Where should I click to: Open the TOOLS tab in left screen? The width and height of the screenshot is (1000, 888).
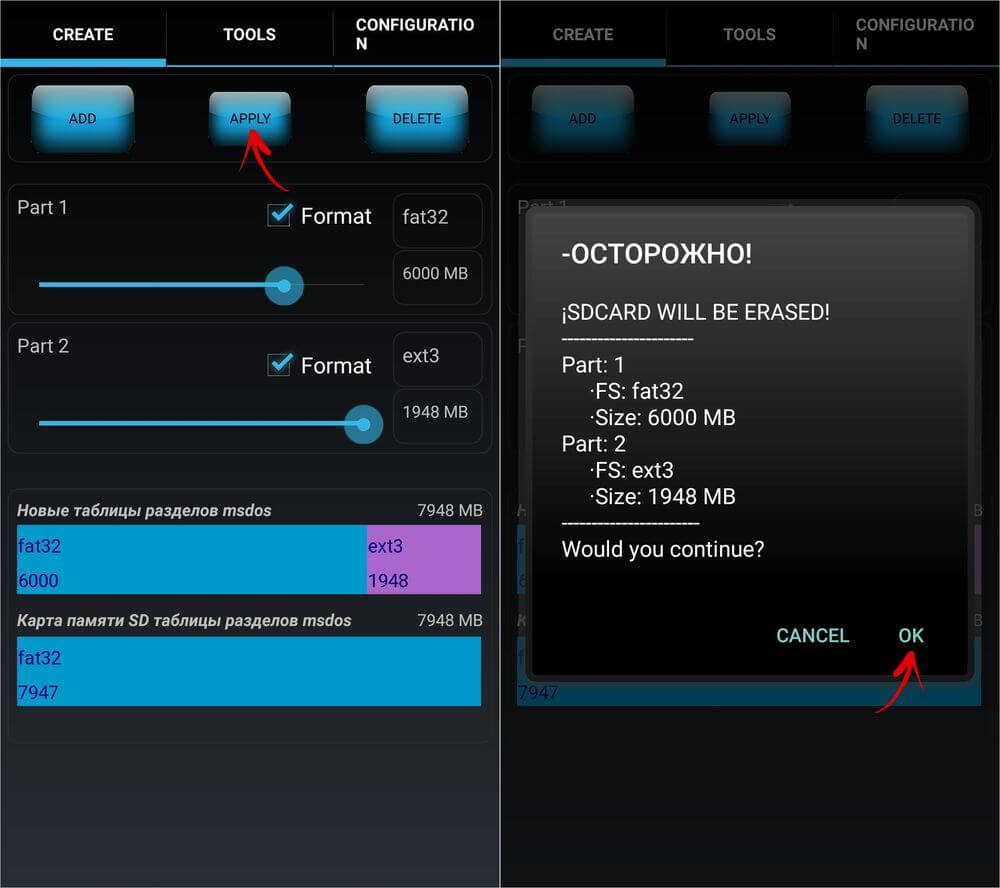(x=249, y=34)
